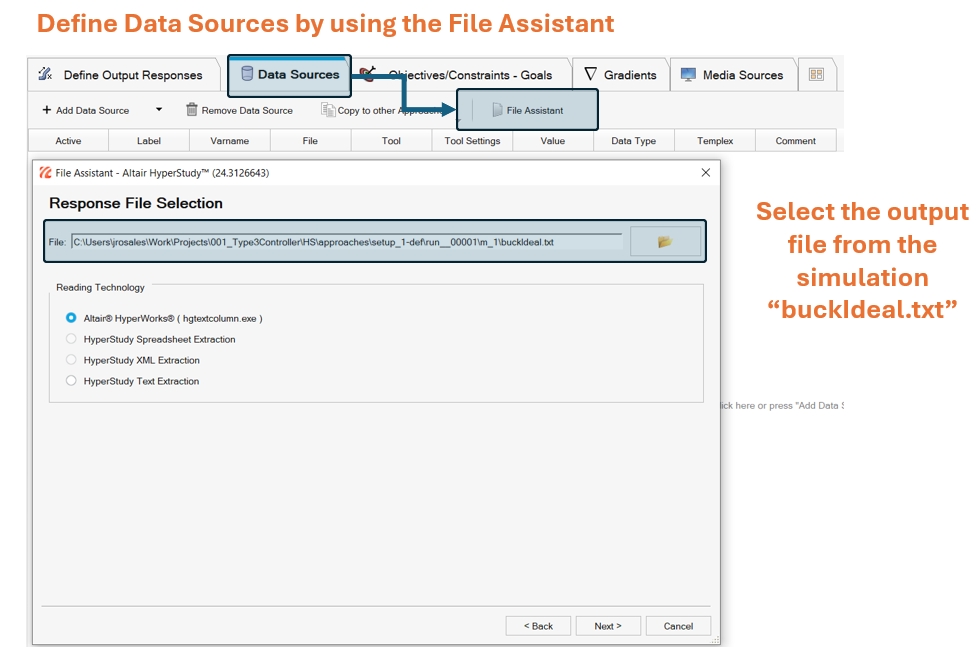The image size is (977, 667).
Task: Switch to the Data Sources tab
Action: pos(290,75)
